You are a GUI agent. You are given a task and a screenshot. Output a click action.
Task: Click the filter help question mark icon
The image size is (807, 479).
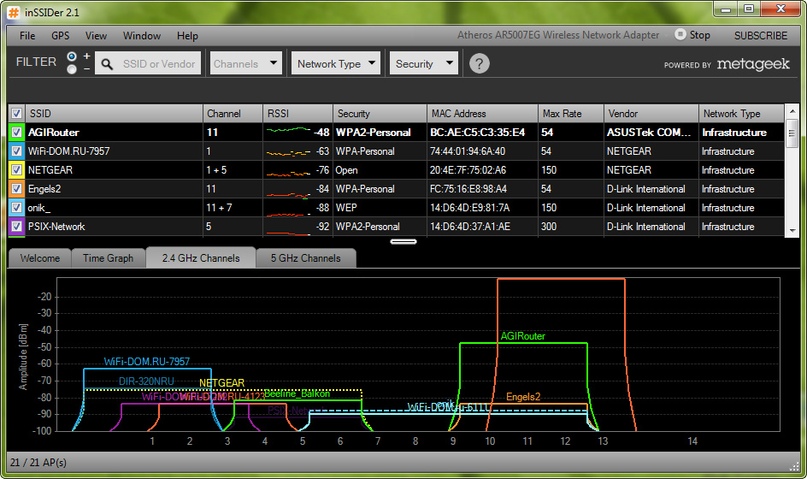tap(480, 64)
